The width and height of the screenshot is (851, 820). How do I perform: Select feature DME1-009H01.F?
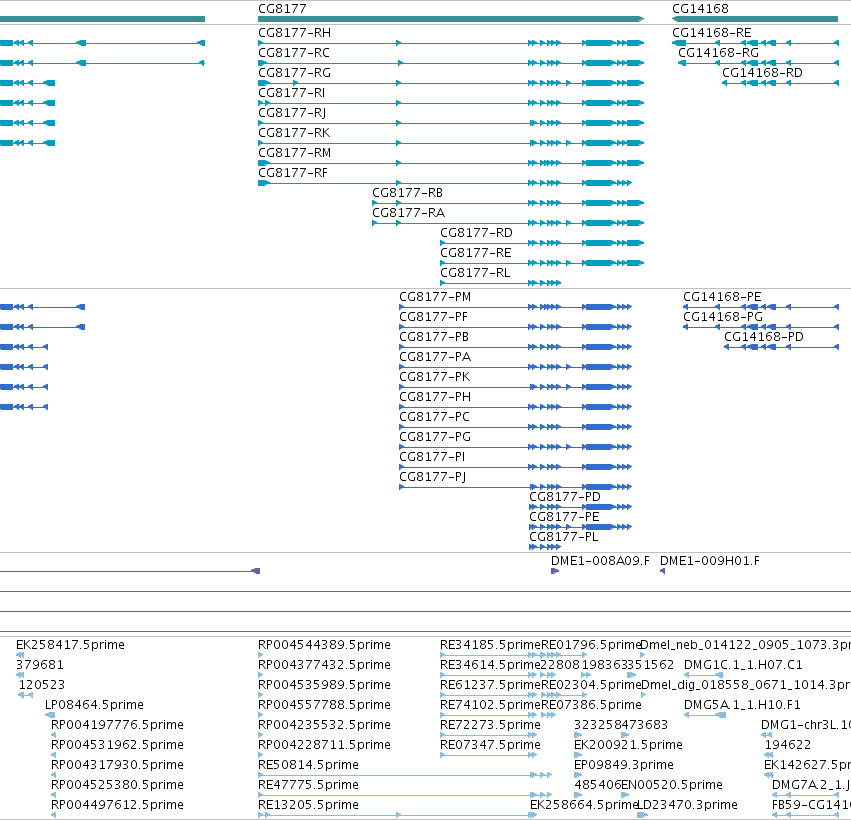click(x=710, y=562)
